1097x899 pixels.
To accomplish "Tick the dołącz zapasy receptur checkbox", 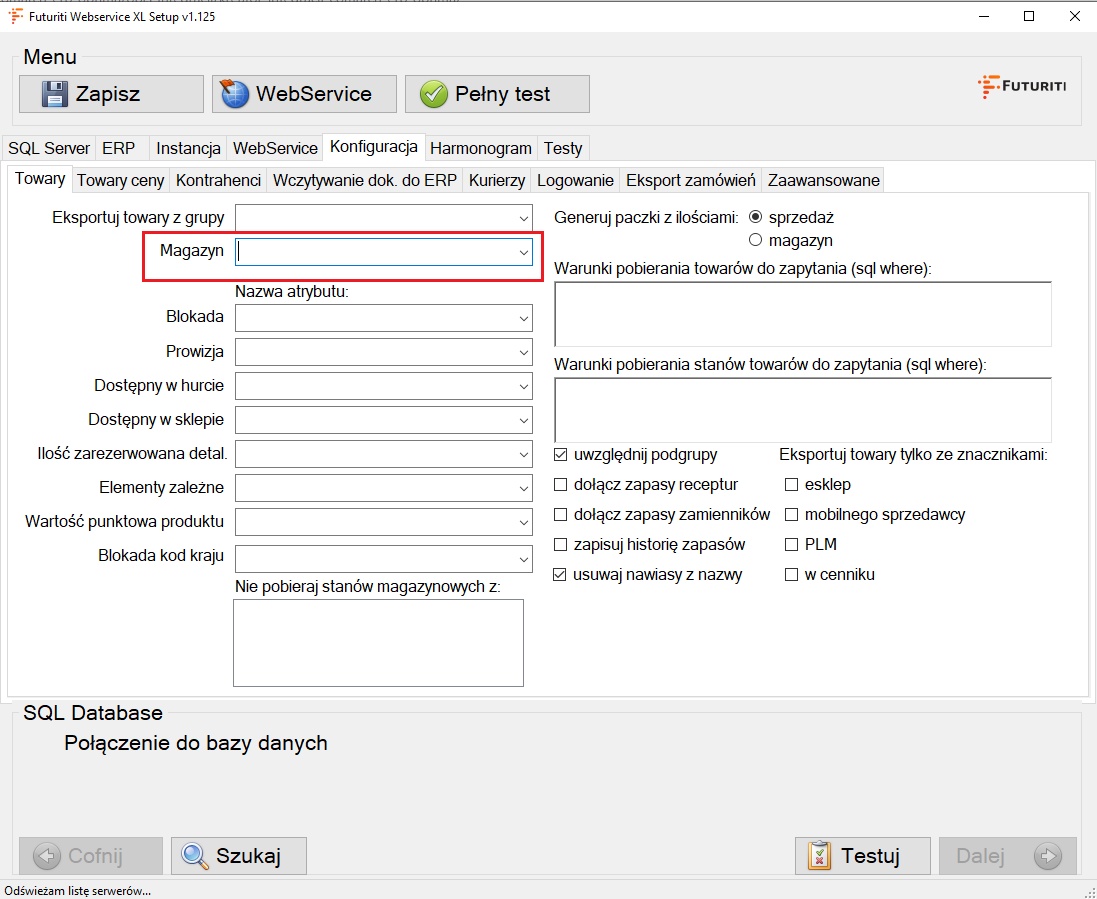I will click(x=561, y=485).
